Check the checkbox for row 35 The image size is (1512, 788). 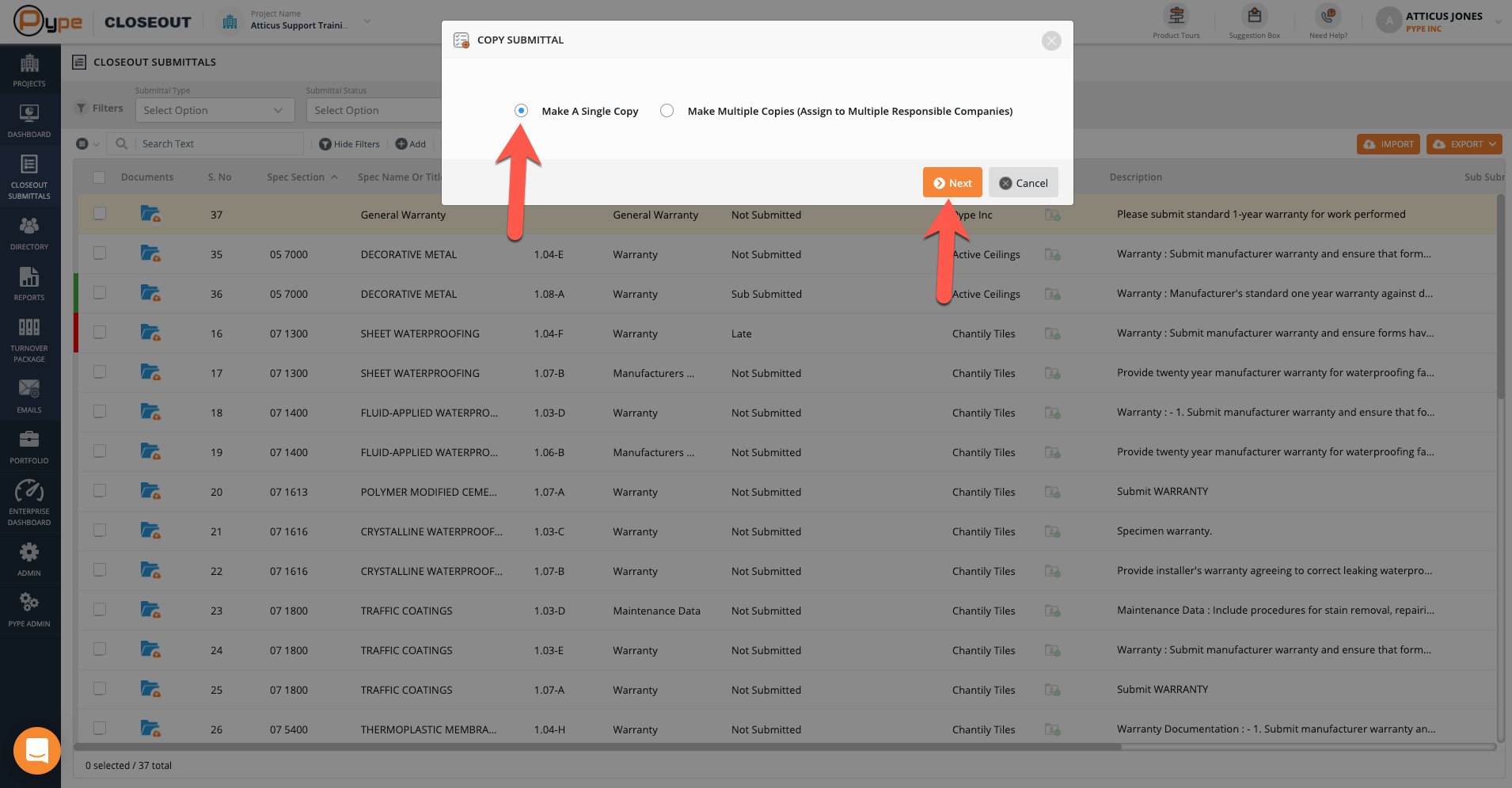tap(100, 253)
